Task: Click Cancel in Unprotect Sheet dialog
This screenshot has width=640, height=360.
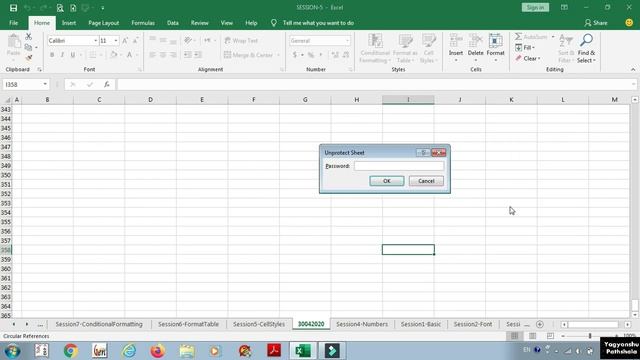Action: point(426,181)
